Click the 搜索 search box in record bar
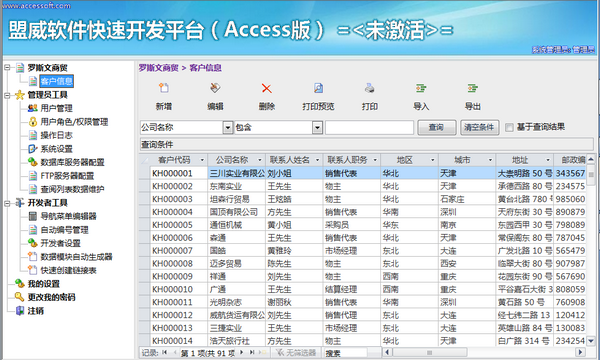This screenshot has height=360, width=600. [x=346, y=353]
